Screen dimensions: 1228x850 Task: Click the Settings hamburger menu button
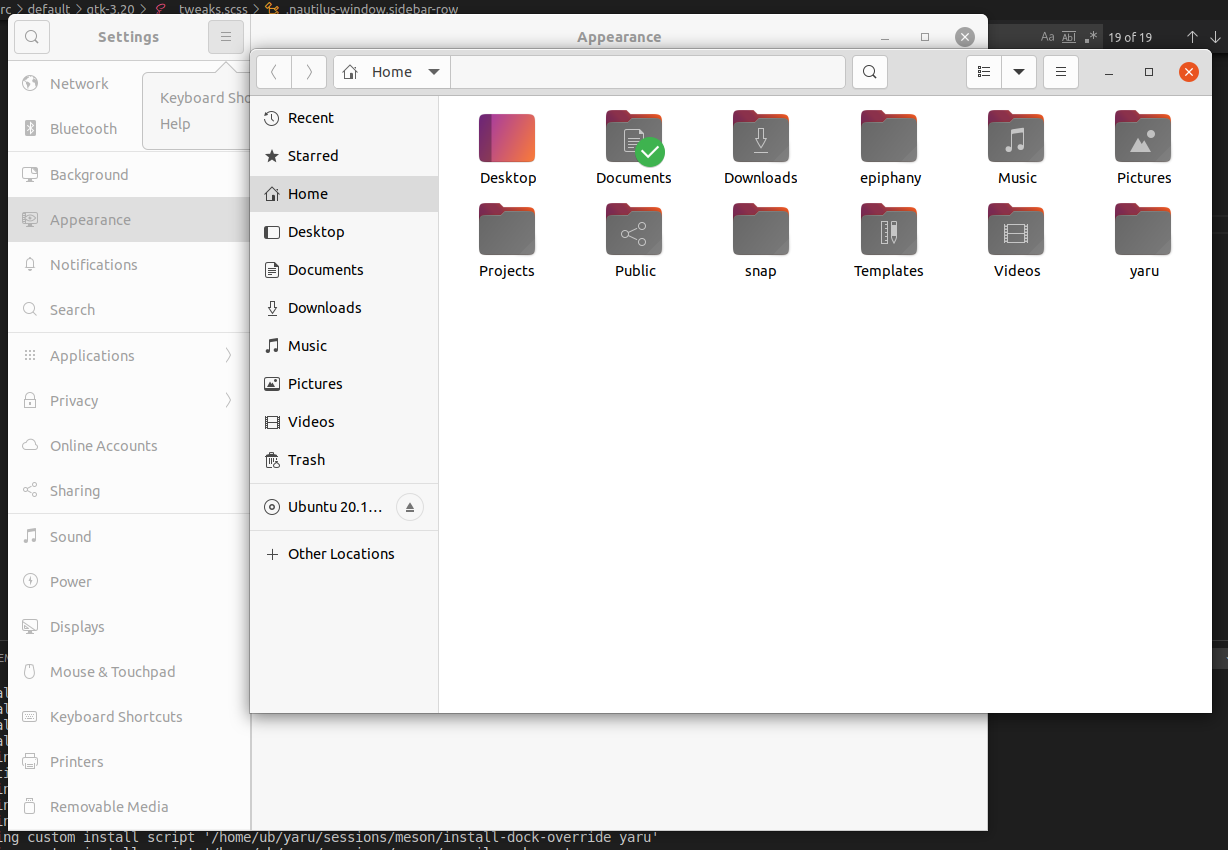tap(226, 38)
